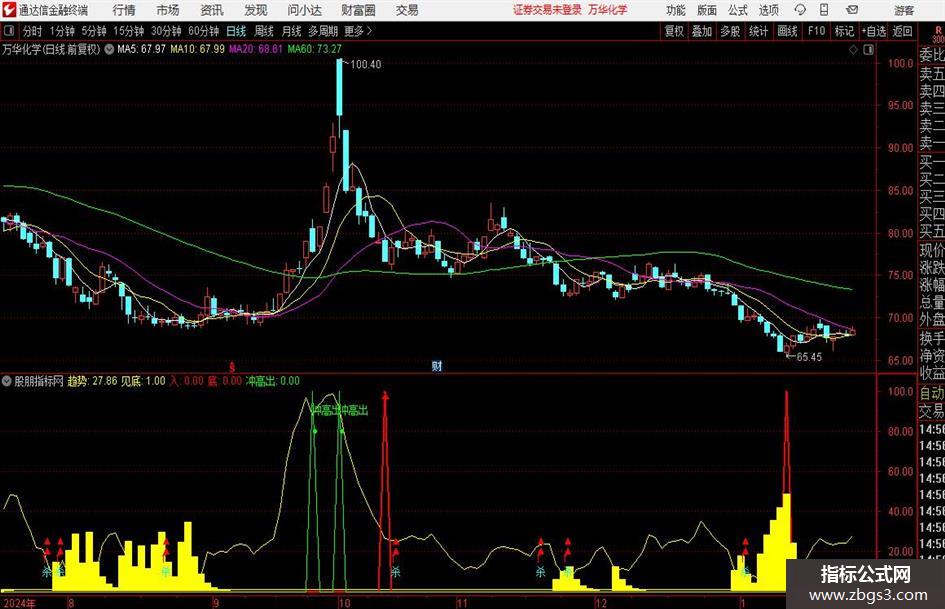The image size is (945, 609).
Task: Toggle right panel icon above price axis
Action: click(x=868, y=50)
